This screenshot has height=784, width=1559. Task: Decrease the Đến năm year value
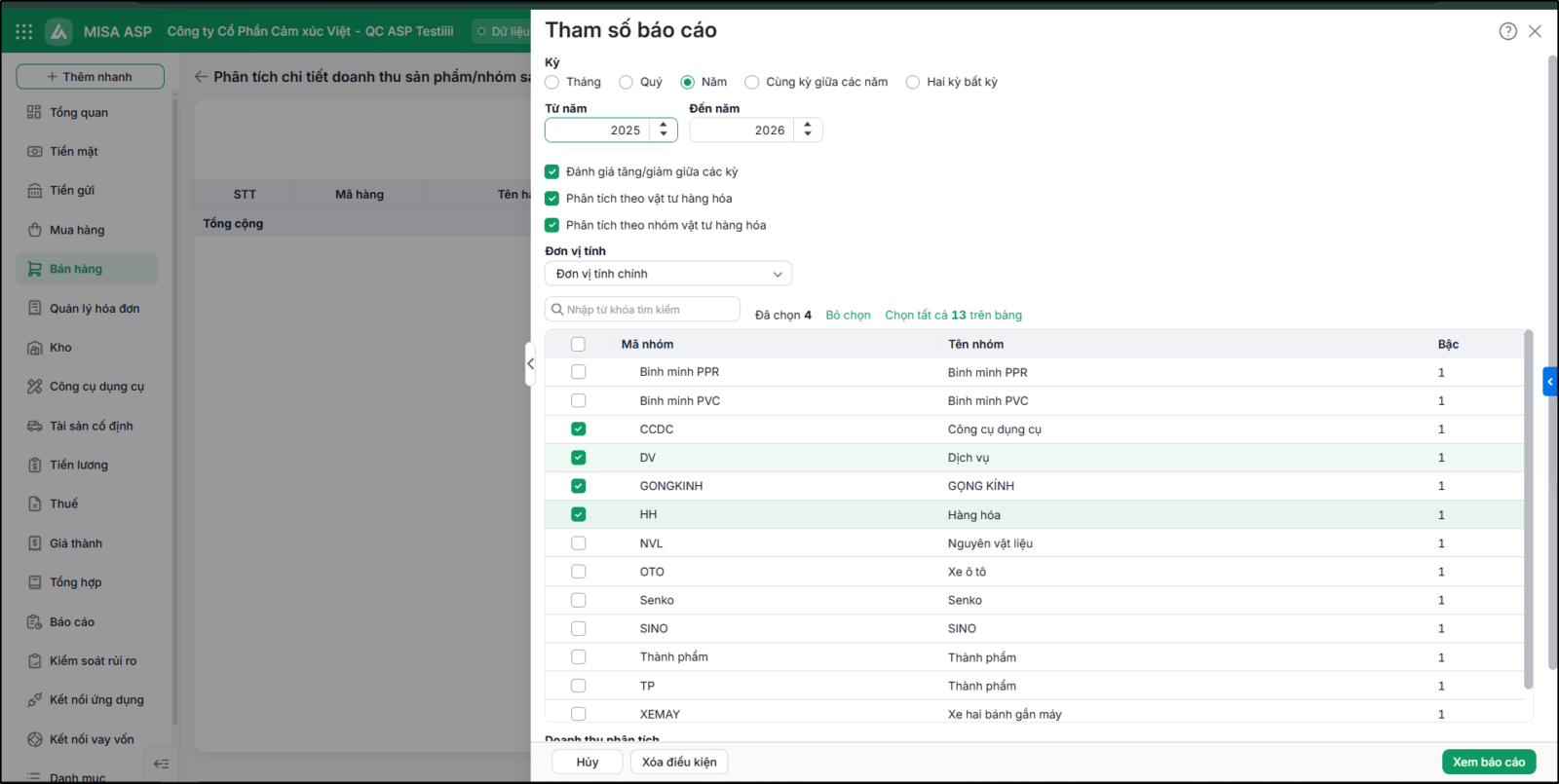pyautogui.click(x=808, y=134)
